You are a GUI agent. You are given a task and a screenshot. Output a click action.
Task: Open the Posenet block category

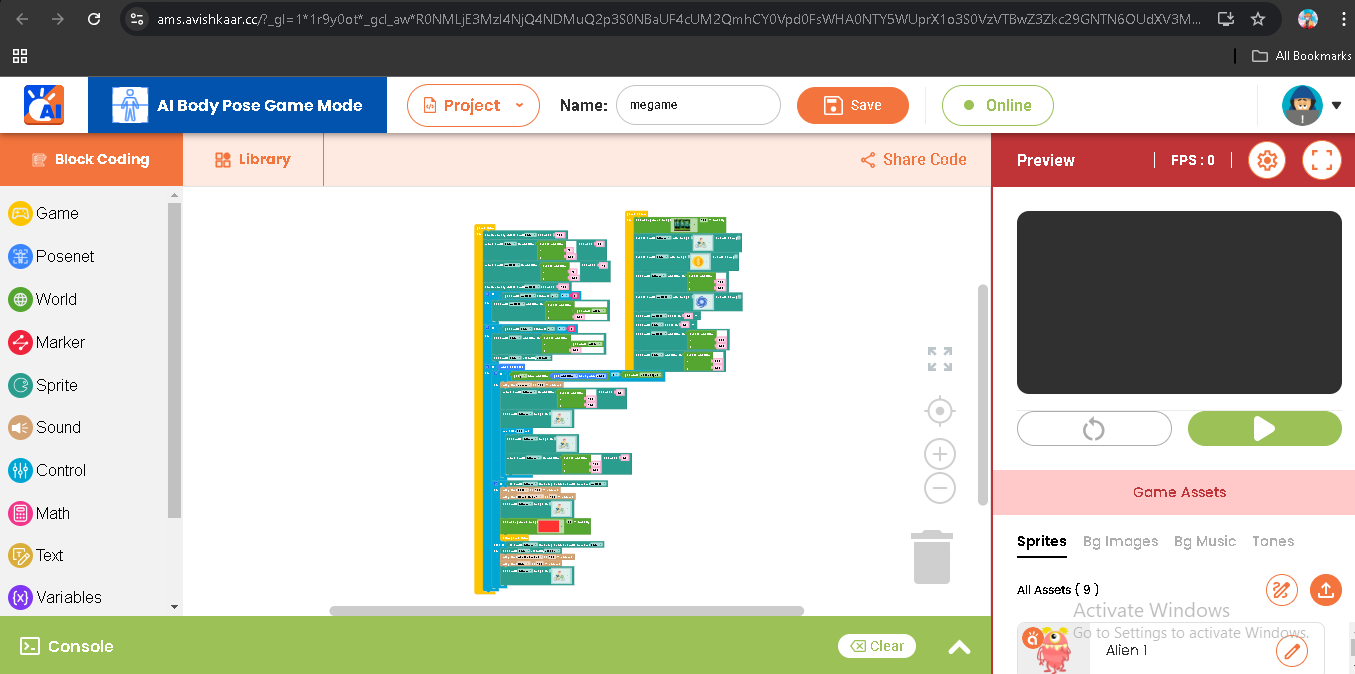click(x=51, y=256)
